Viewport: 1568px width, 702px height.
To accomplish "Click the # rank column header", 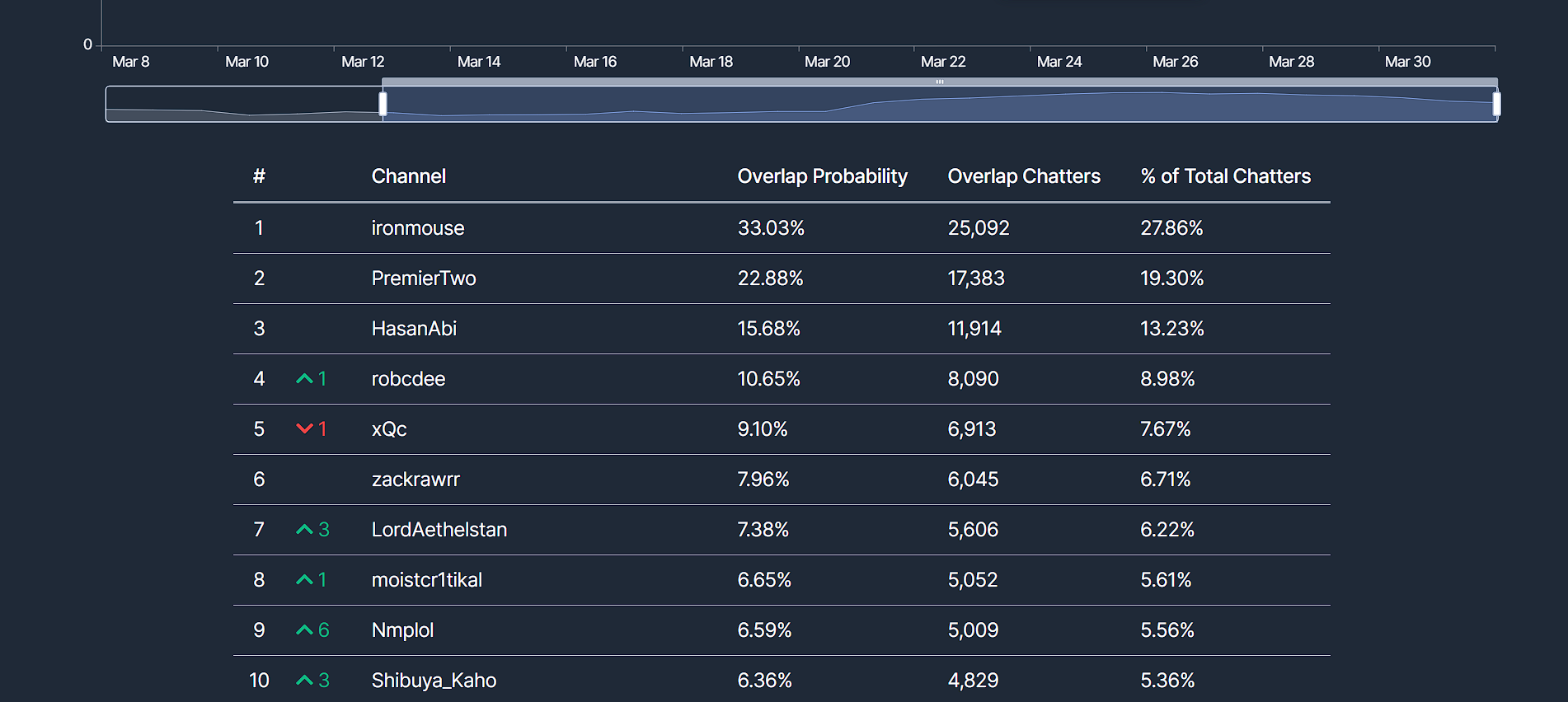I will (259, 176).
